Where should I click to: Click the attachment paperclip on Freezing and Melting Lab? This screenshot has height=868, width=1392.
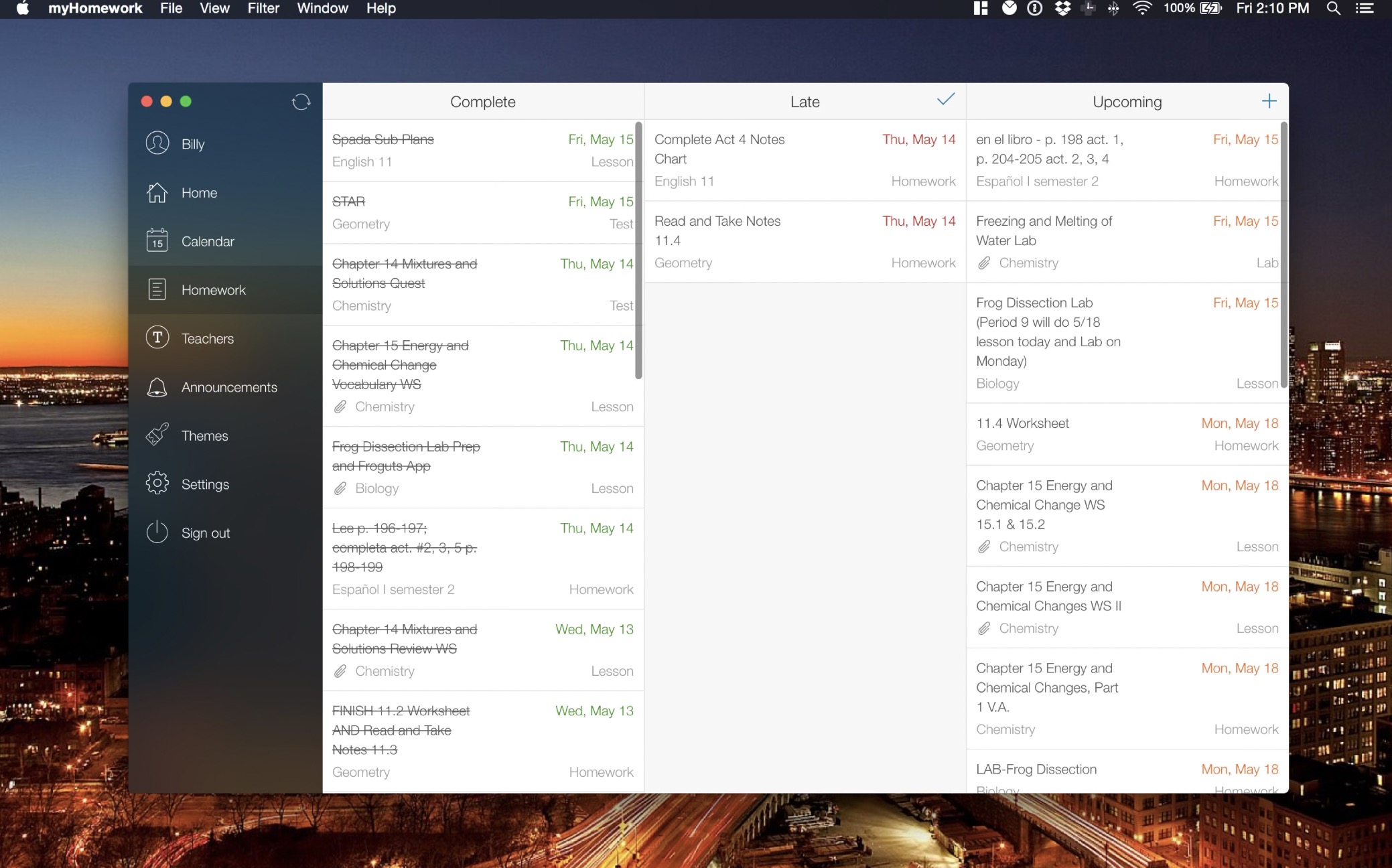click(983, 263)
